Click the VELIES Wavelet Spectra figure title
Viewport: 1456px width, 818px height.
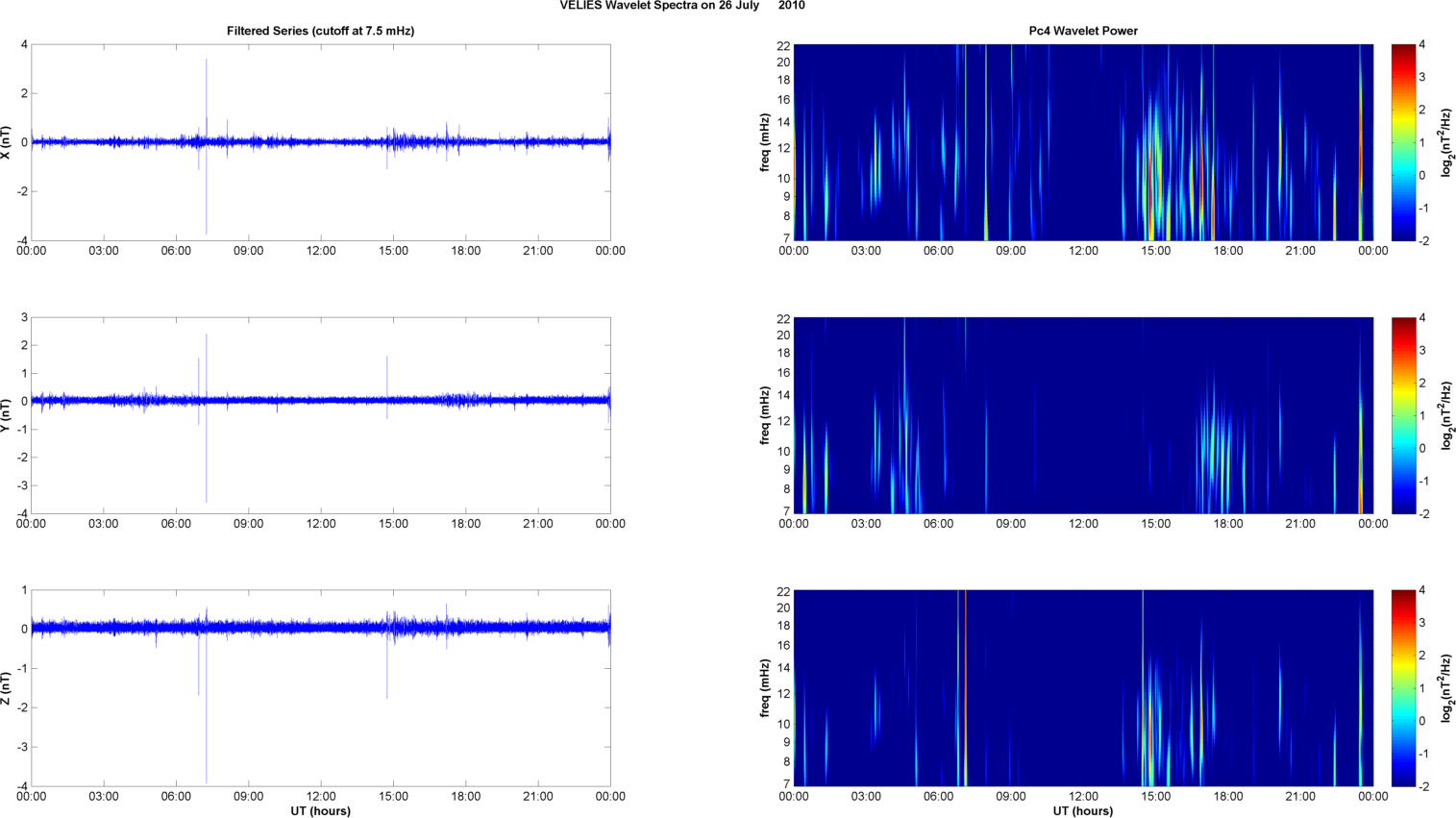682,6
